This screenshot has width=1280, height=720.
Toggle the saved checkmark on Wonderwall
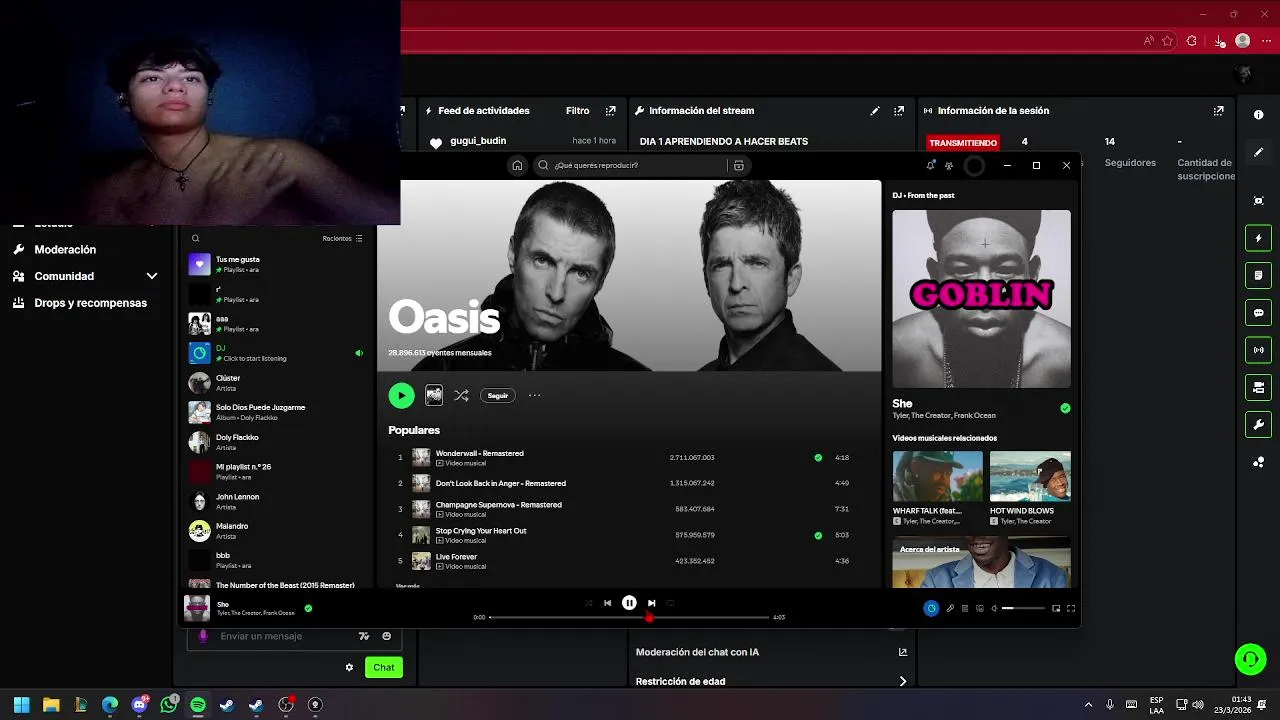click(x=818, y=458)
